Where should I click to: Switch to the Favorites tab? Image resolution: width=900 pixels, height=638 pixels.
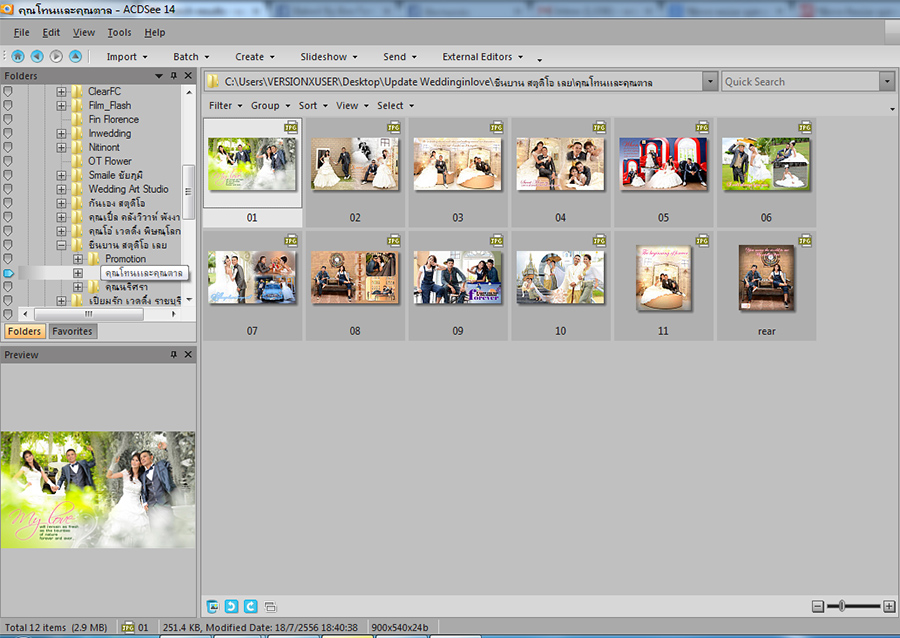click(72, 331)
